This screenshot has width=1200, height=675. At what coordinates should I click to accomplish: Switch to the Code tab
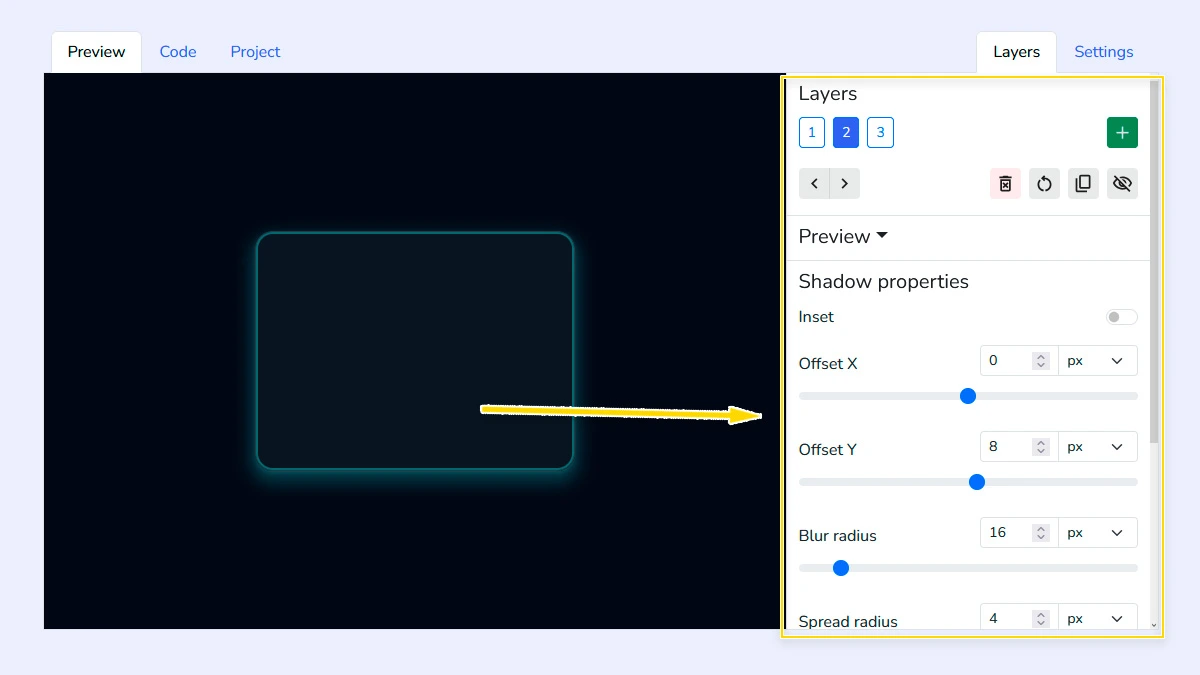(177, 51)
